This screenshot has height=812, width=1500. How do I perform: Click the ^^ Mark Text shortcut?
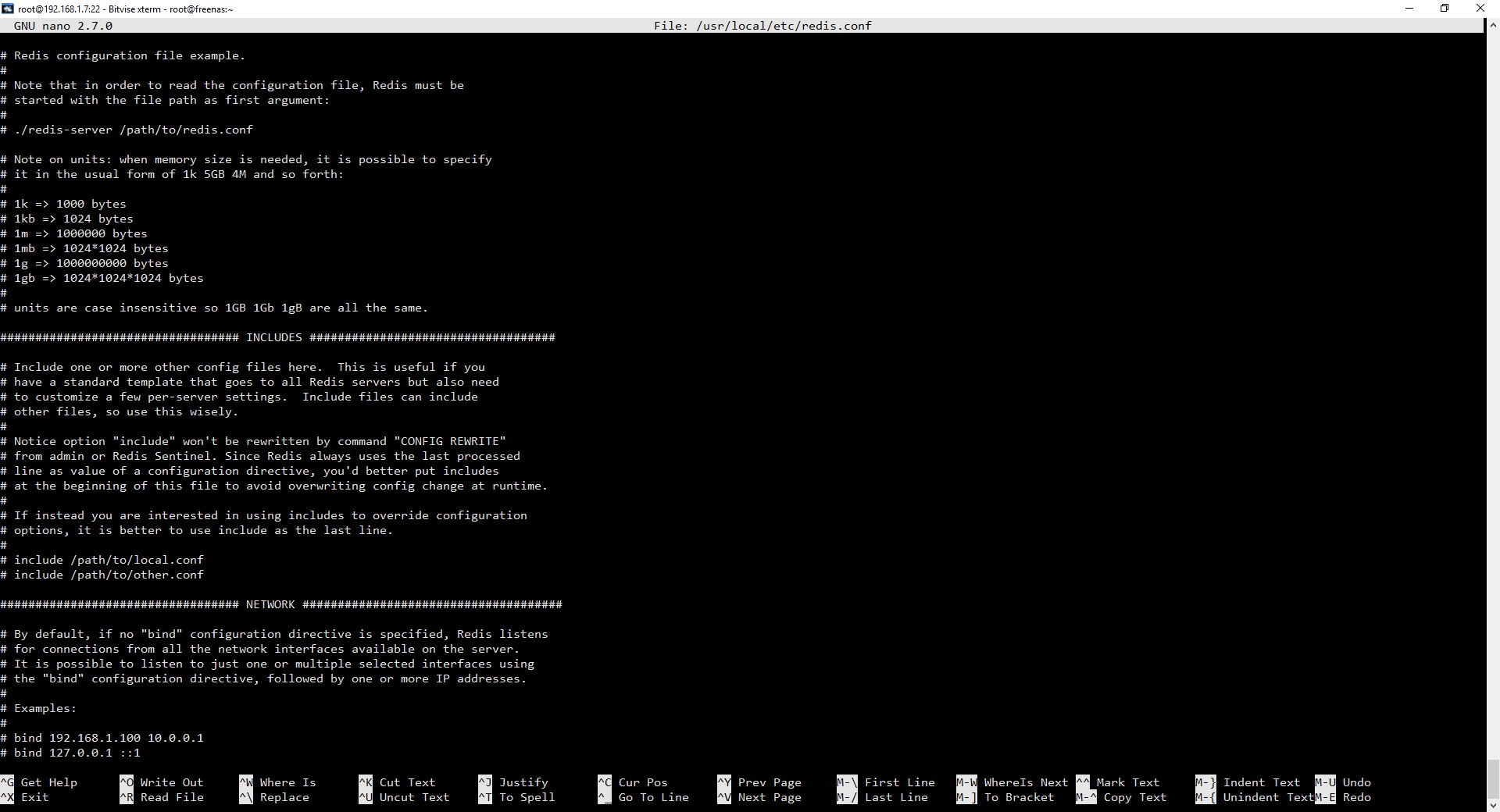[x=1118, y=782]
